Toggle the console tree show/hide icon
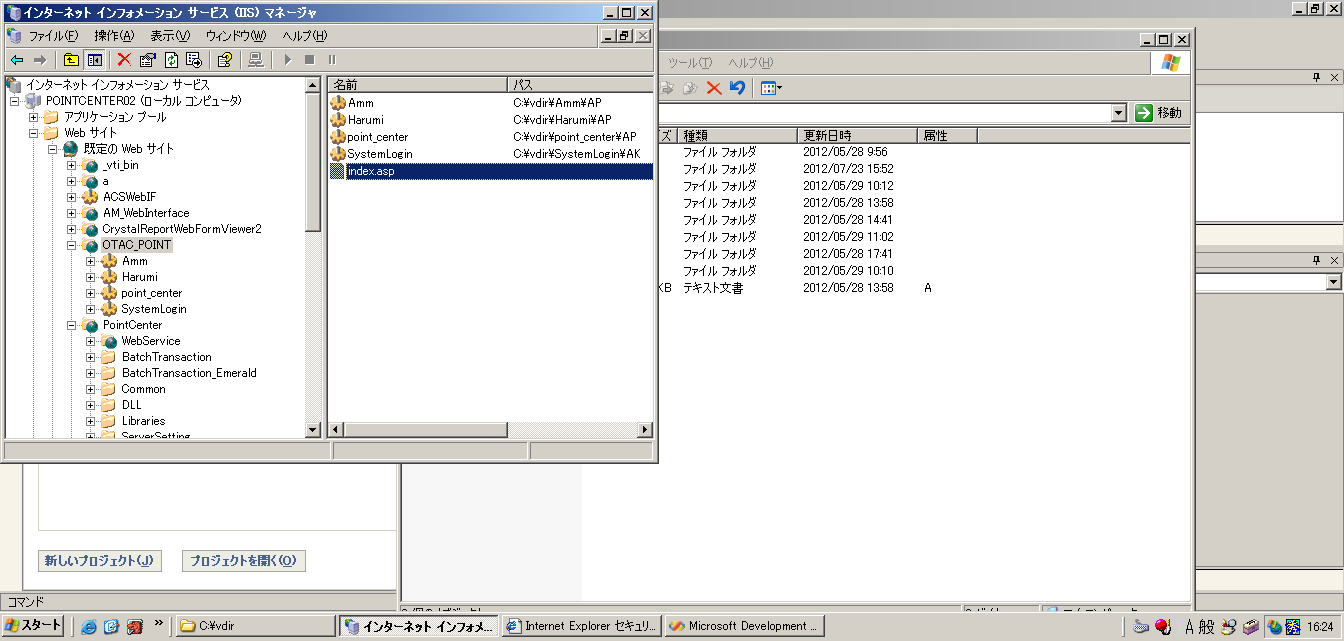 94,60
